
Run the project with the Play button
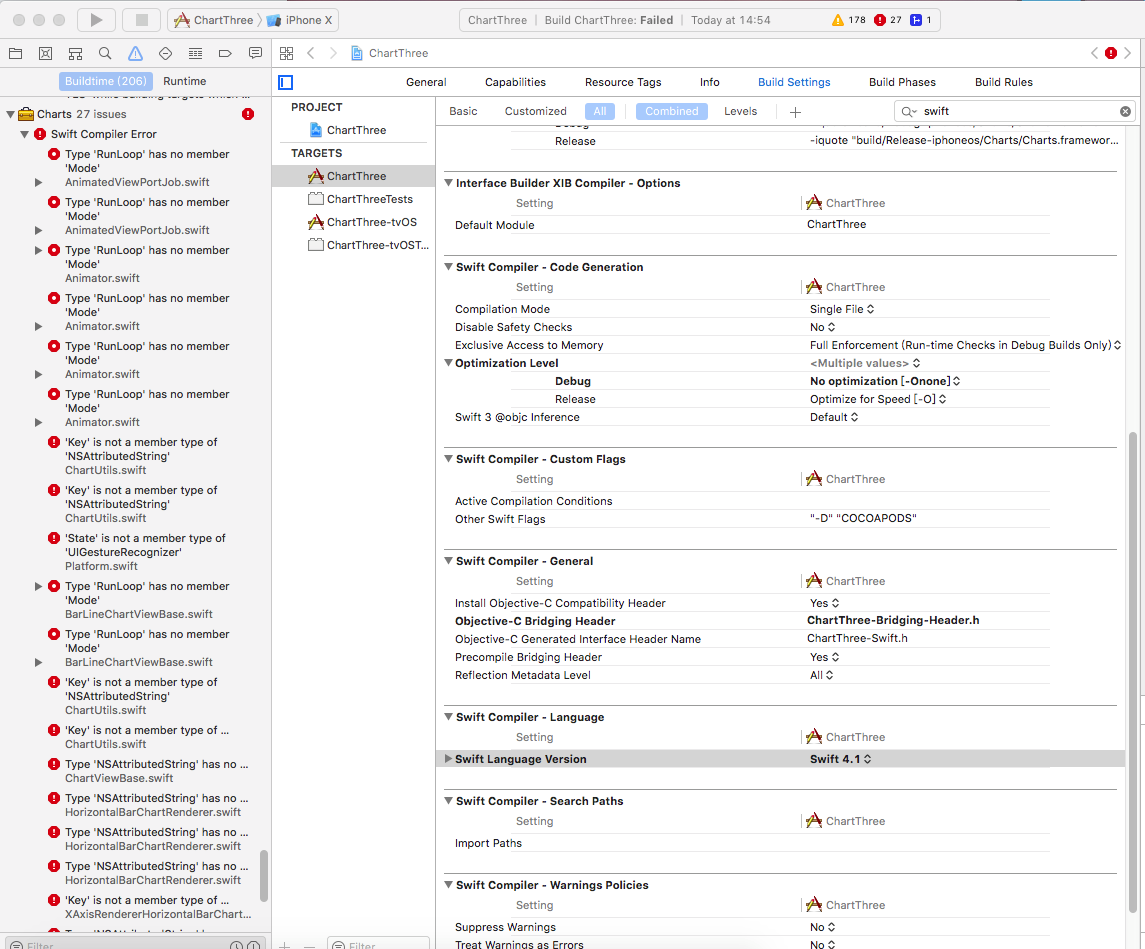pyautogui.click(x=95, y=18)
